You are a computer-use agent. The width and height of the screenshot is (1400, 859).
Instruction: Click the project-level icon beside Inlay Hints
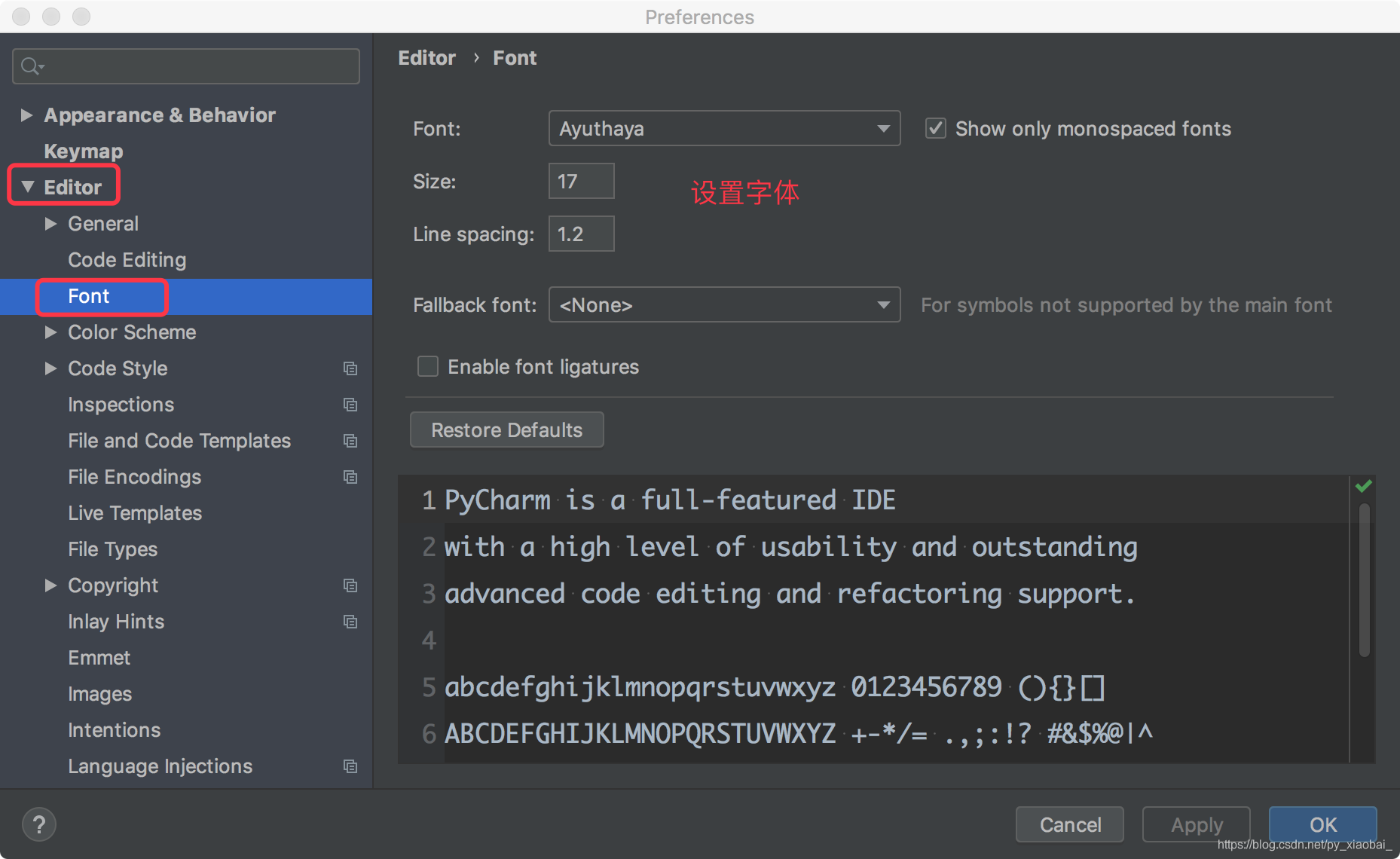pyautogui.click(x=350, y=622)
